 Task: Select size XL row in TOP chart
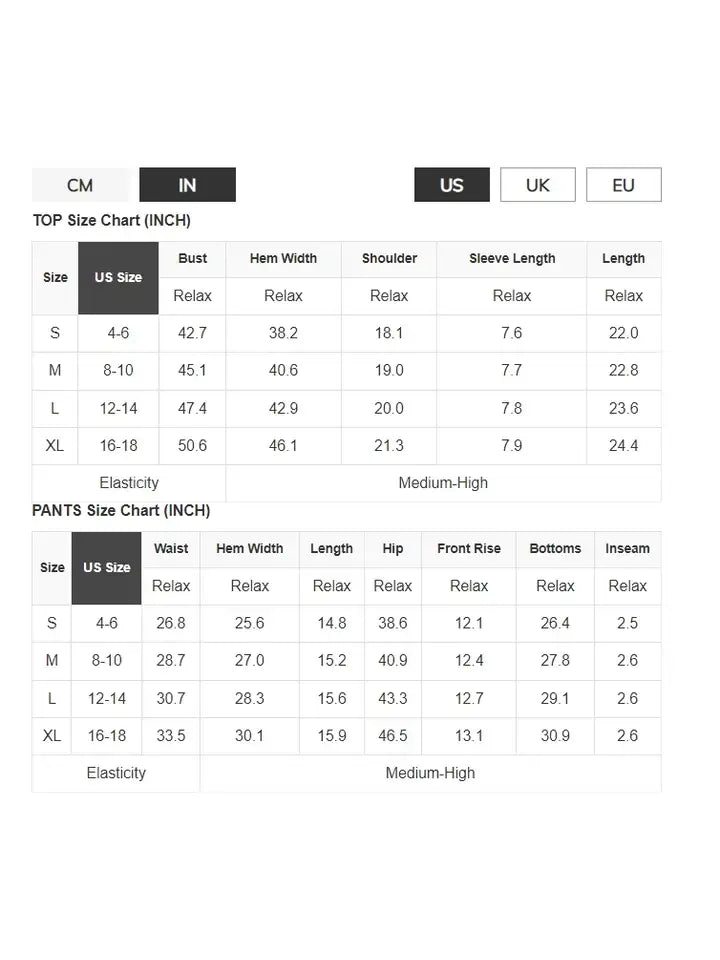(x=347, y=446)
